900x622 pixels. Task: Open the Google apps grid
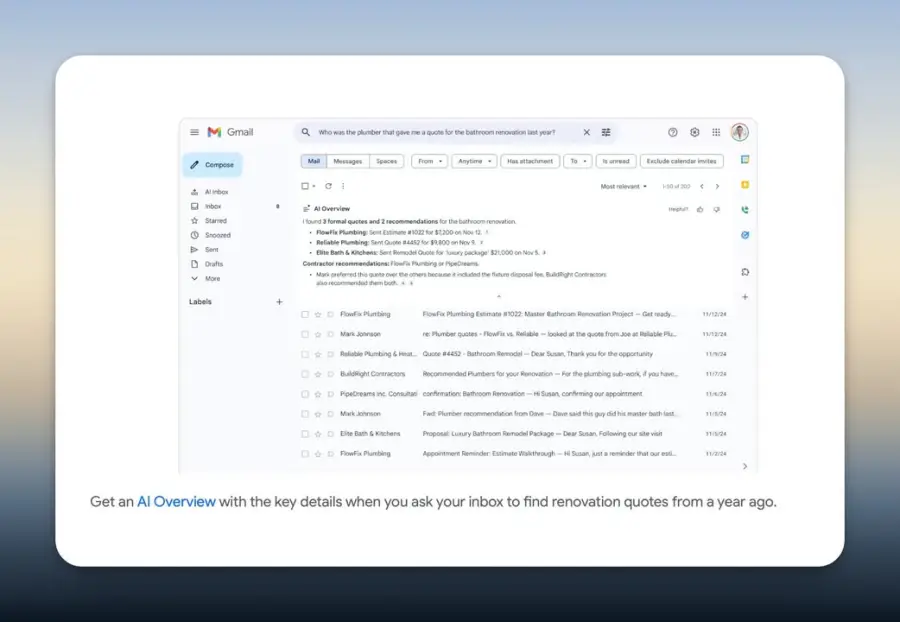(716, 132)
